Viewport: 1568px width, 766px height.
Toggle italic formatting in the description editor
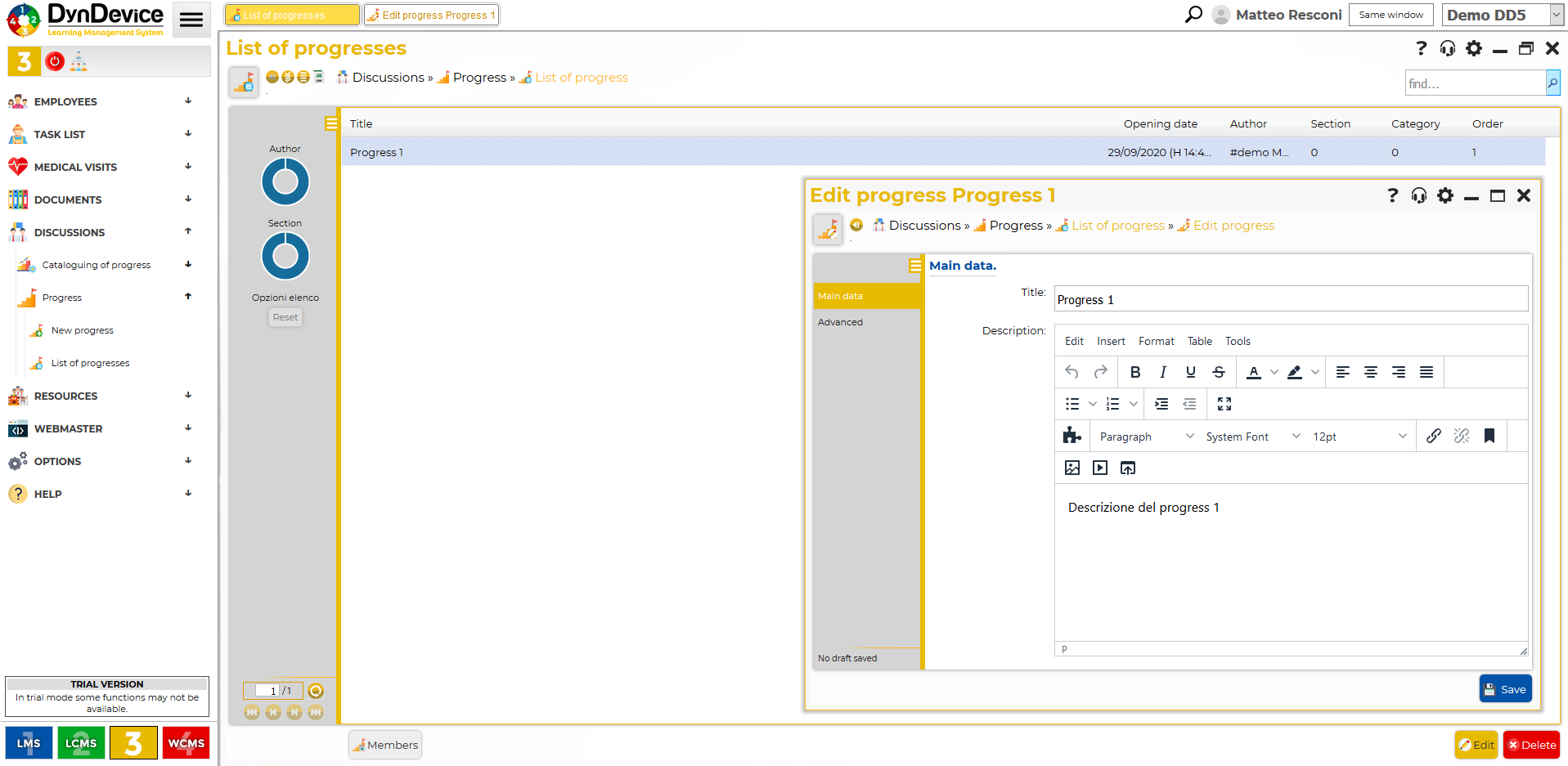pos(1162,372)
